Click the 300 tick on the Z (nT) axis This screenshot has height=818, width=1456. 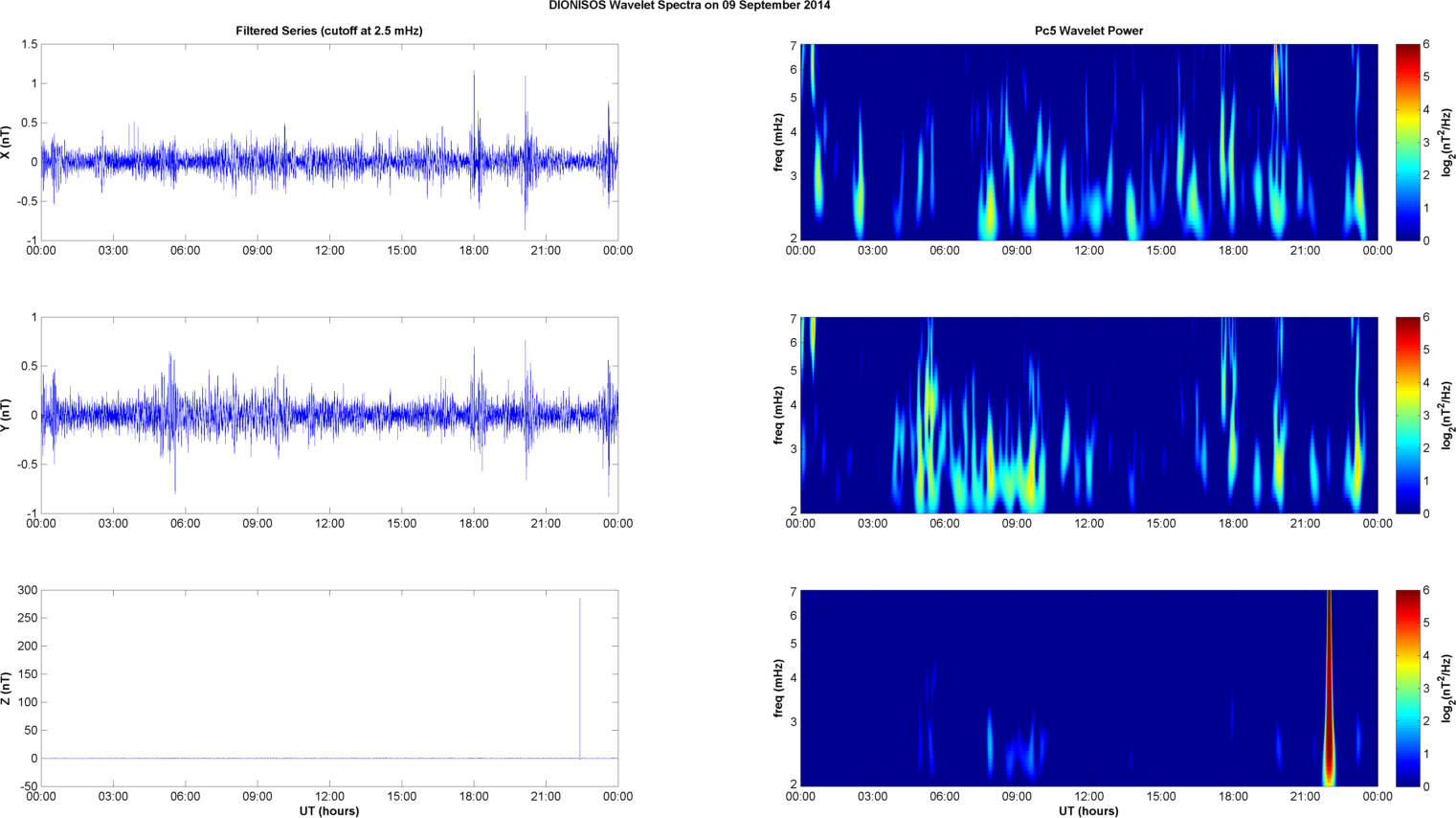pos(27,590)
